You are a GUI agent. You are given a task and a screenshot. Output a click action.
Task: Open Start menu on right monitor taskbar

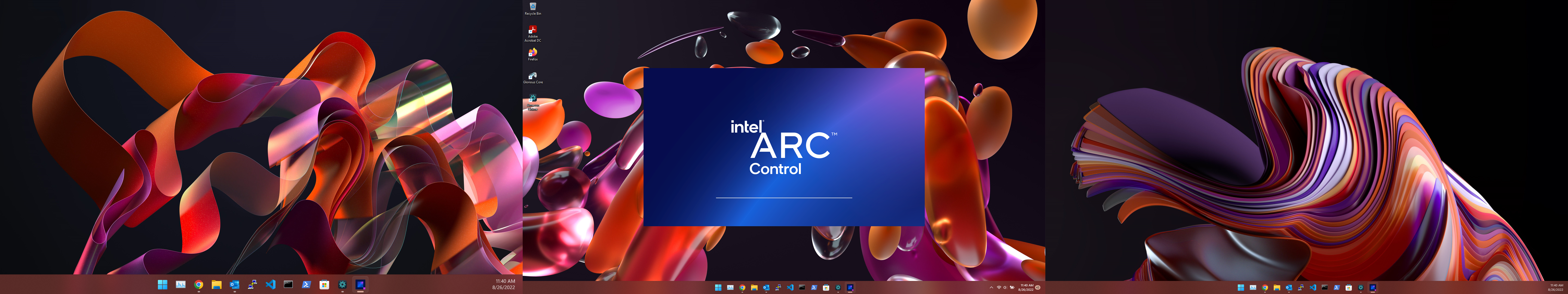tap(1241, 287)
